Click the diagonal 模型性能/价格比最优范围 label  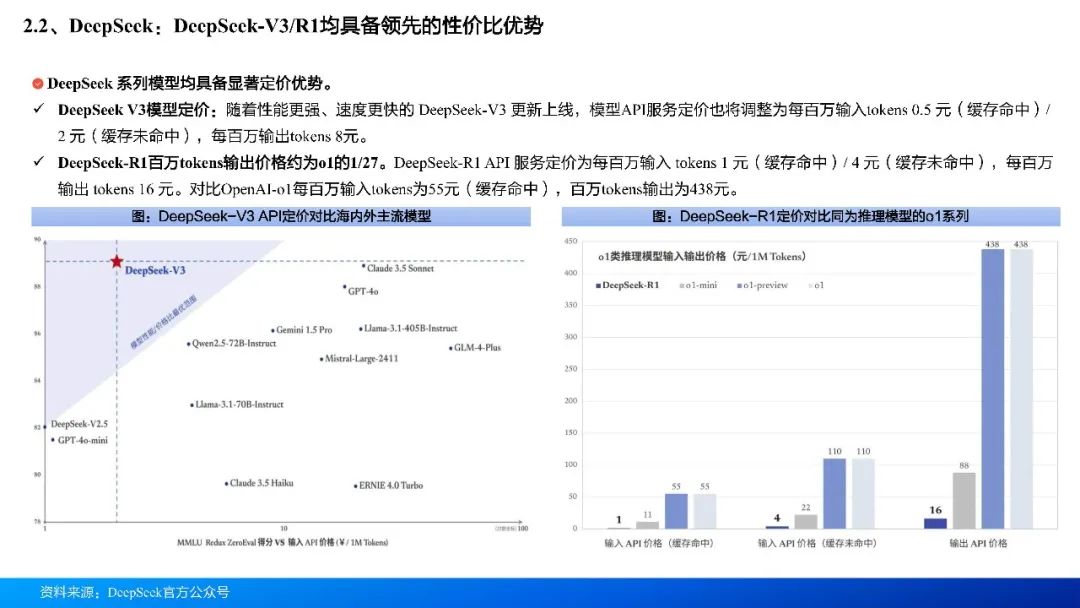[x=163, y=322]
